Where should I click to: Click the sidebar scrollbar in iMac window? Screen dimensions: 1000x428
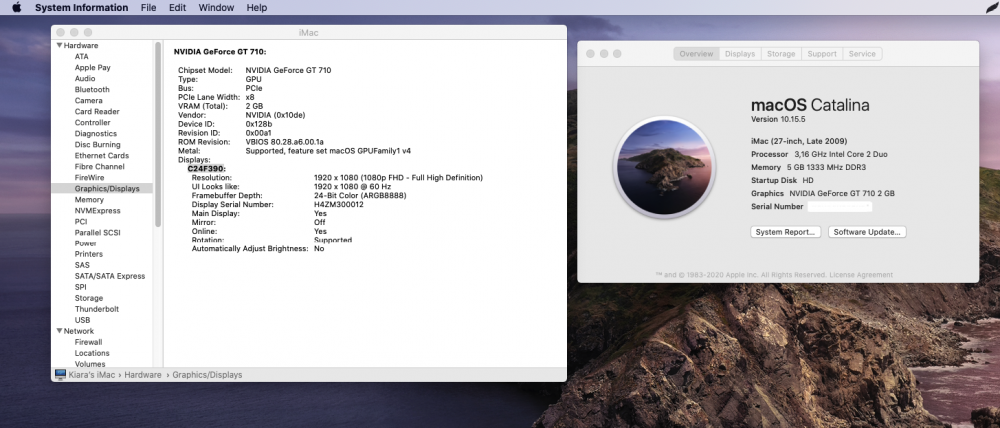158,135
